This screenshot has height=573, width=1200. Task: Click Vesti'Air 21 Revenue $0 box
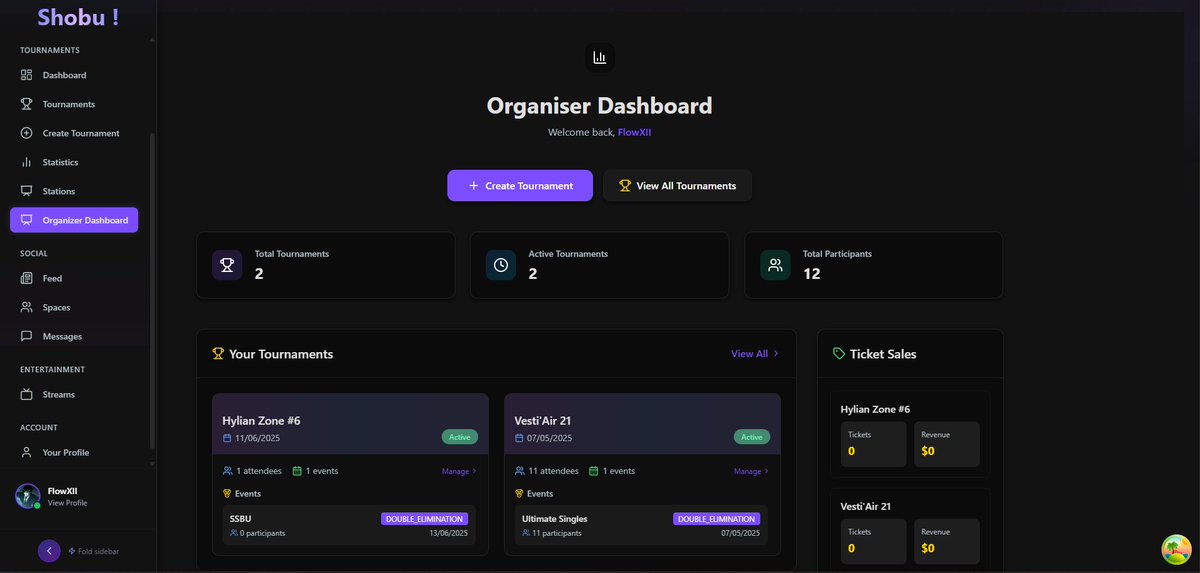[x=947, y=541]
